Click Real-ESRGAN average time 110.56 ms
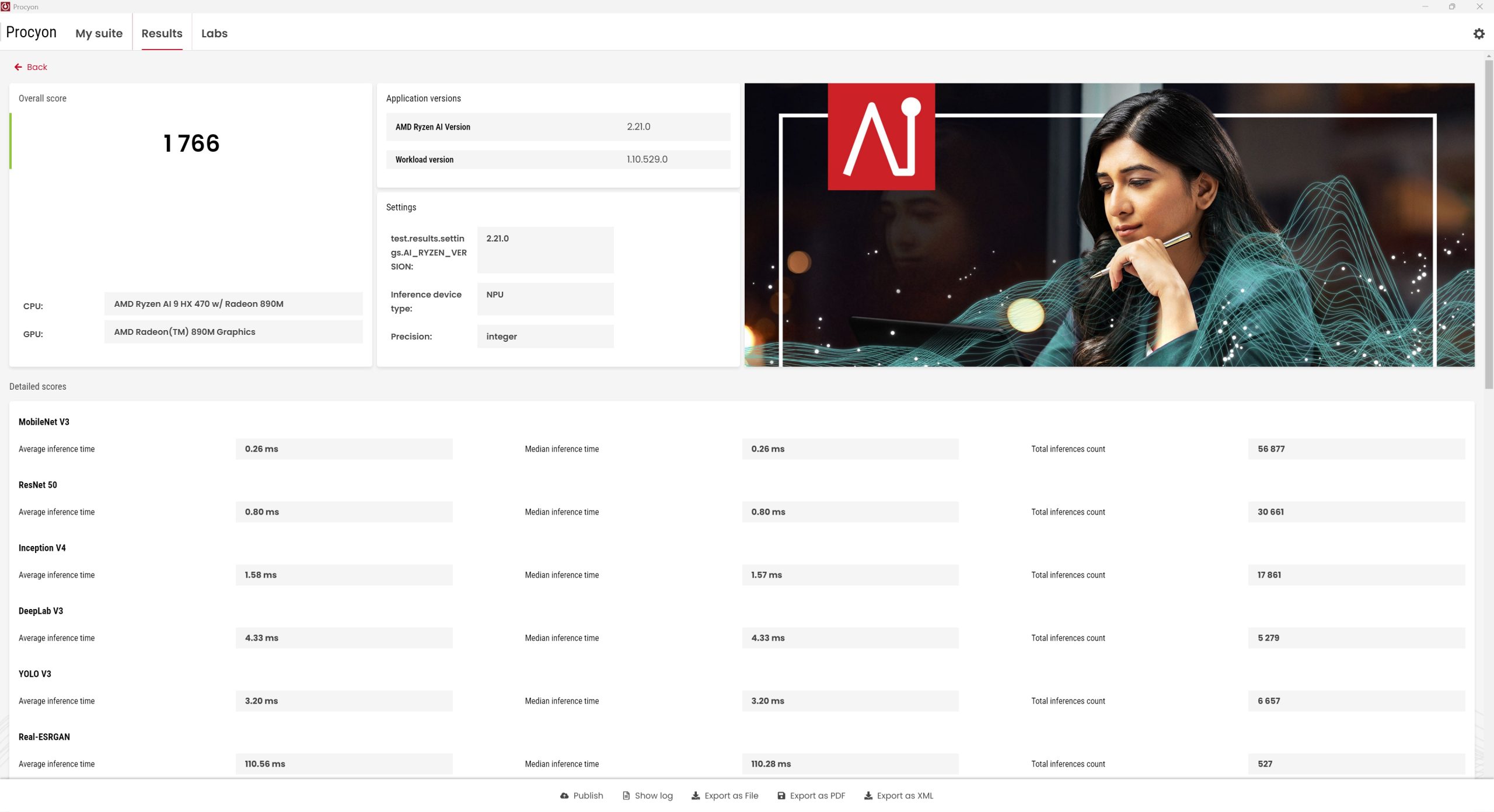Image resolution: width=1494 pixels, height=812 pixels. 344,764
